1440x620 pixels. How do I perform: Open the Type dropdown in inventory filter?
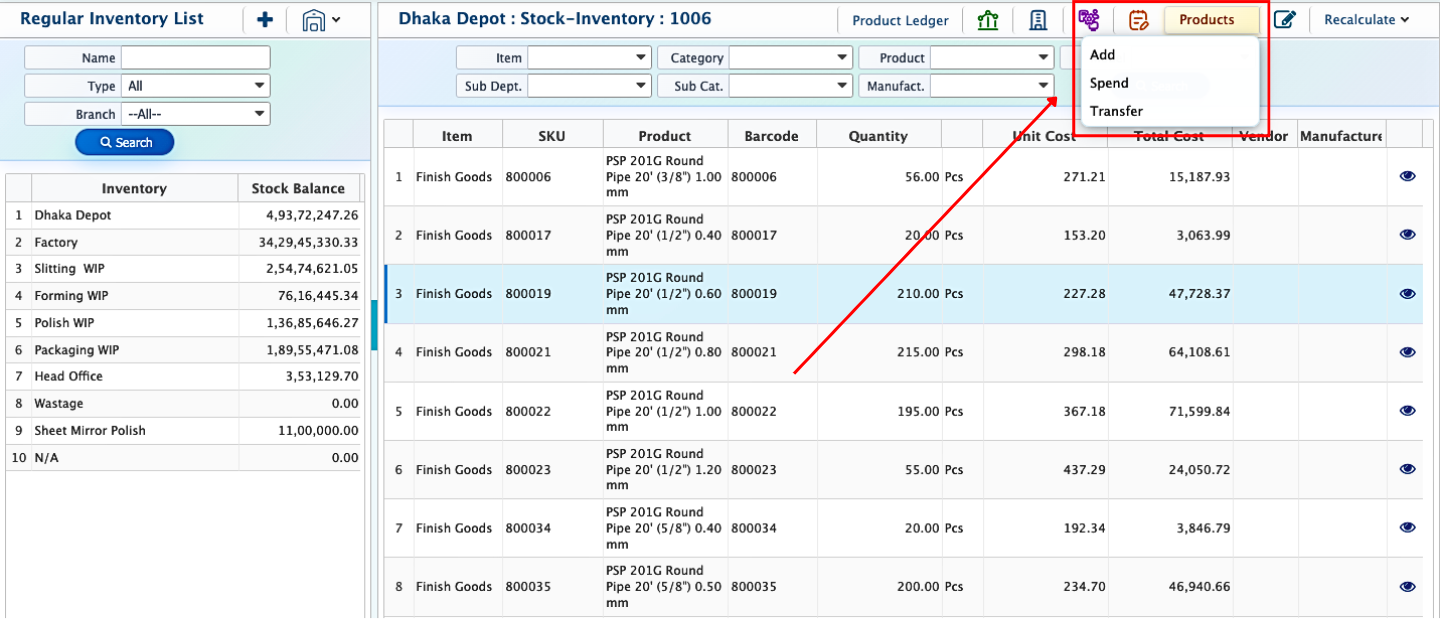pyautogui.click(x=195, y=86)
